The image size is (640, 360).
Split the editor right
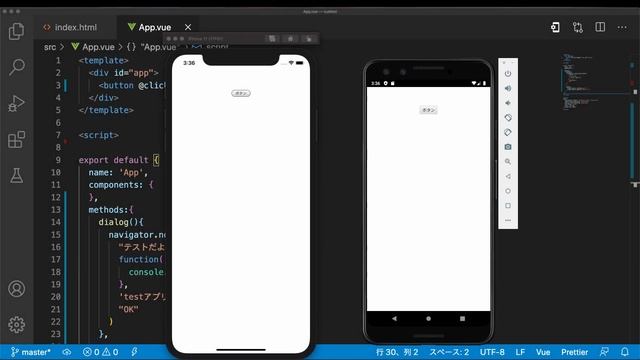coord(600,27)
